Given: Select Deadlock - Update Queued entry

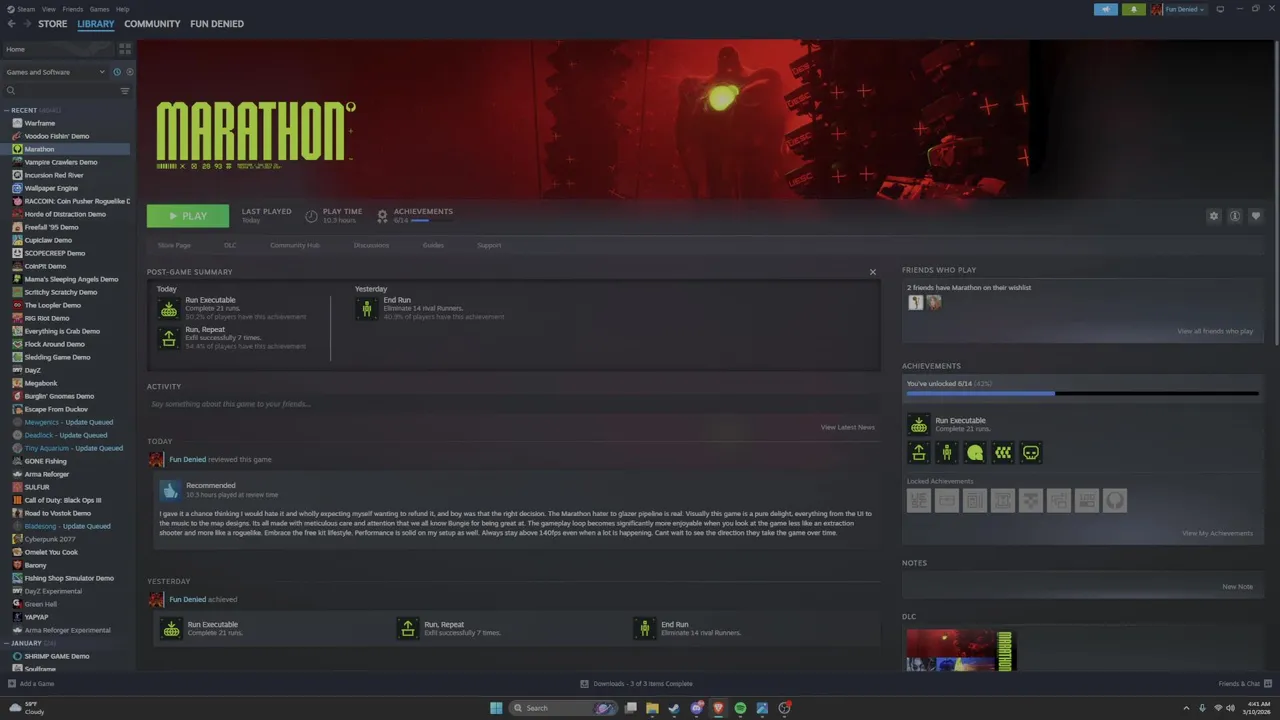Looking at the screenshot, I should pyautogui.click(x=66, y=435).
